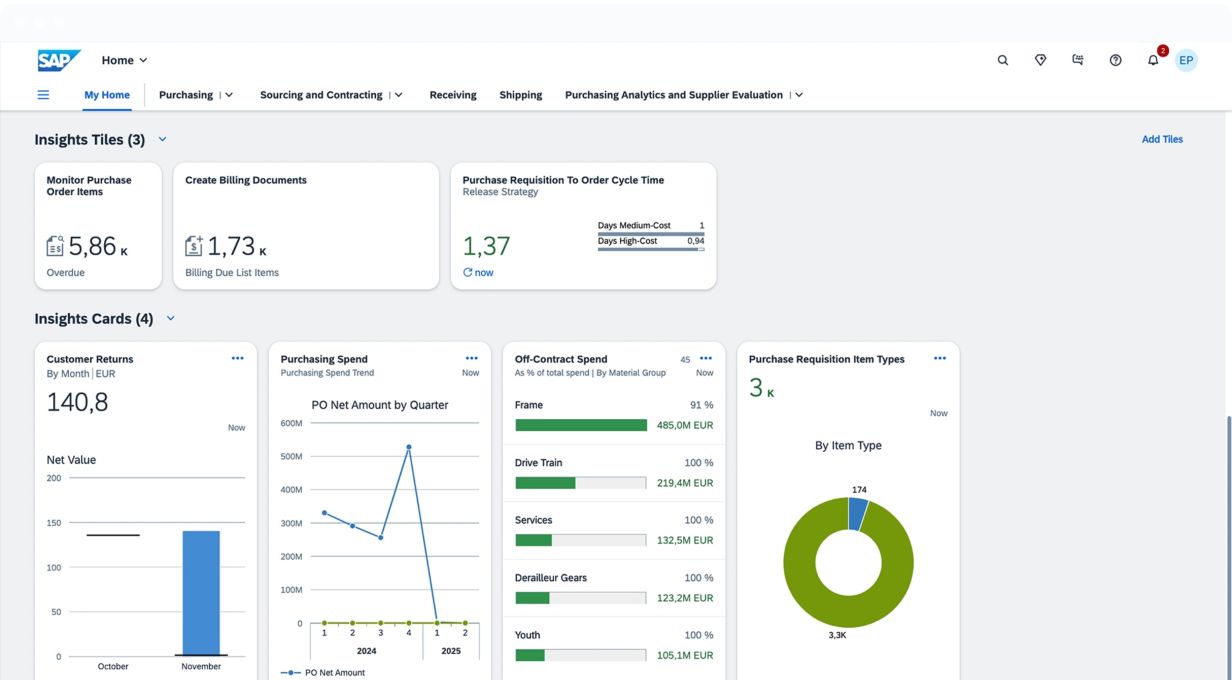
Task: Open the search icon in header
Action: click(1003, 60)
